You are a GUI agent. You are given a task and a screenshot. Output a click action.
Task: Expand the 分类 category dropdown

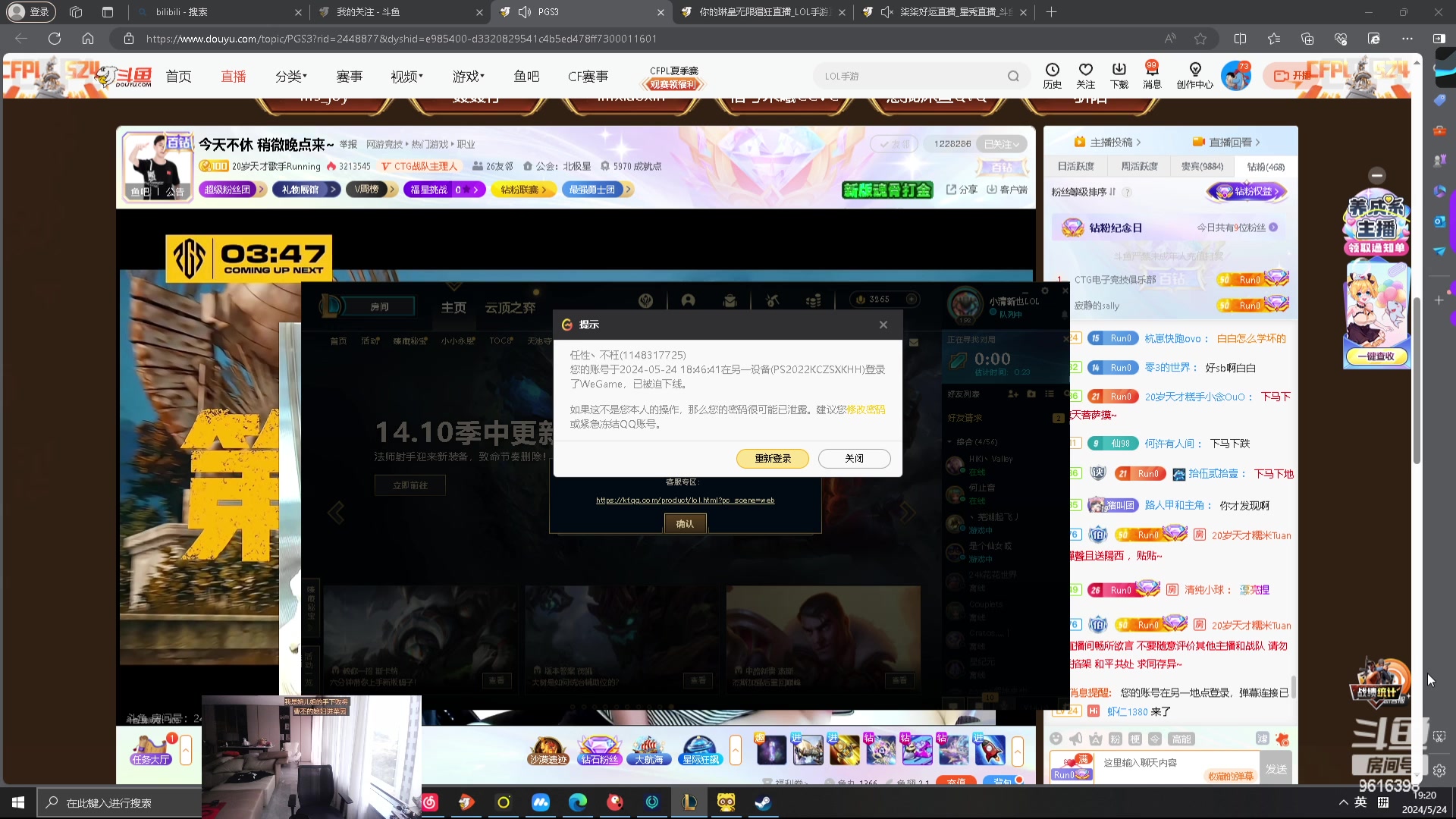tap(290, 77)
